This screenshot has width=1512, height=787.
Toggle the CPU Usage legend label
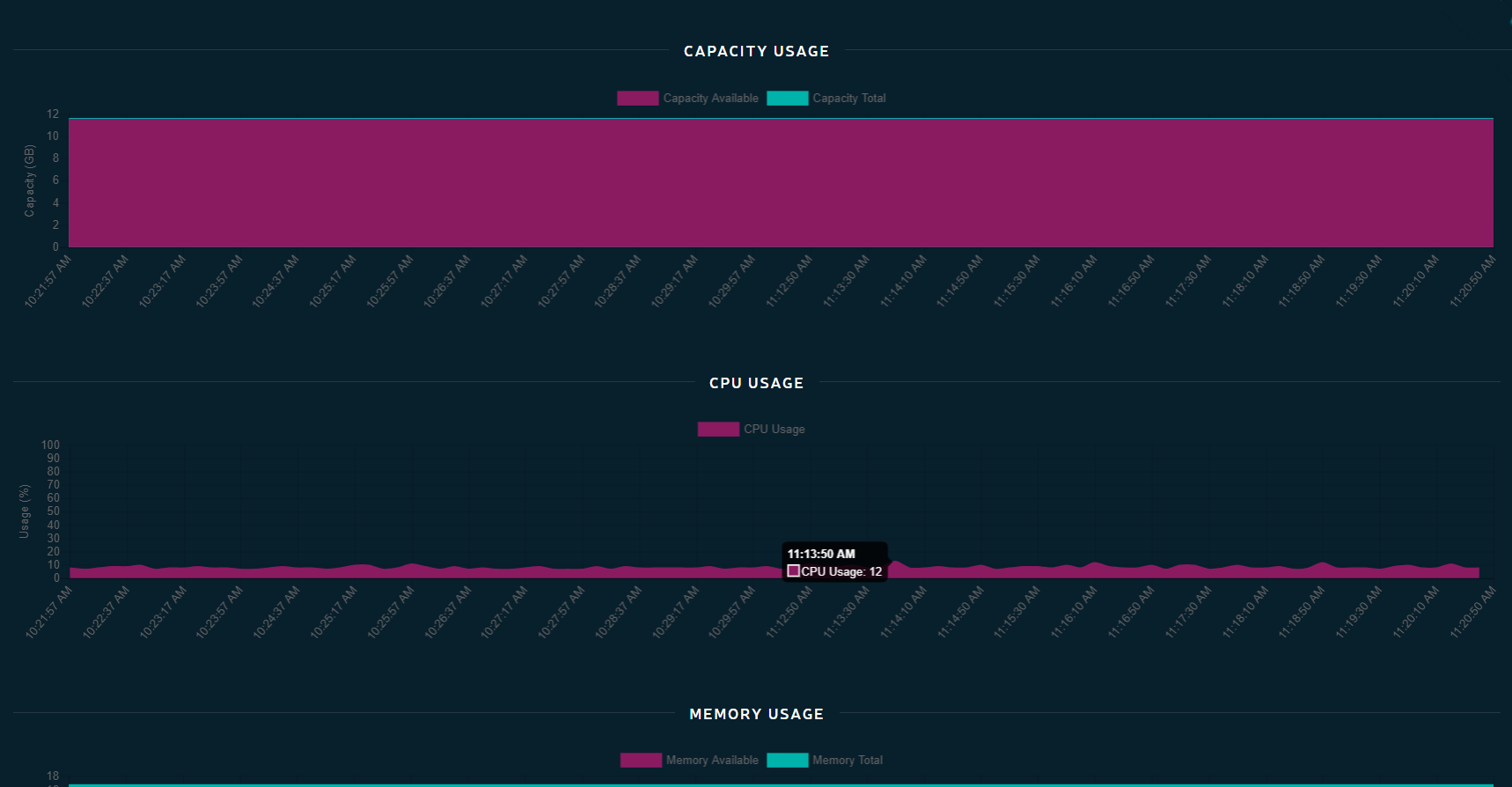[774, 430]
